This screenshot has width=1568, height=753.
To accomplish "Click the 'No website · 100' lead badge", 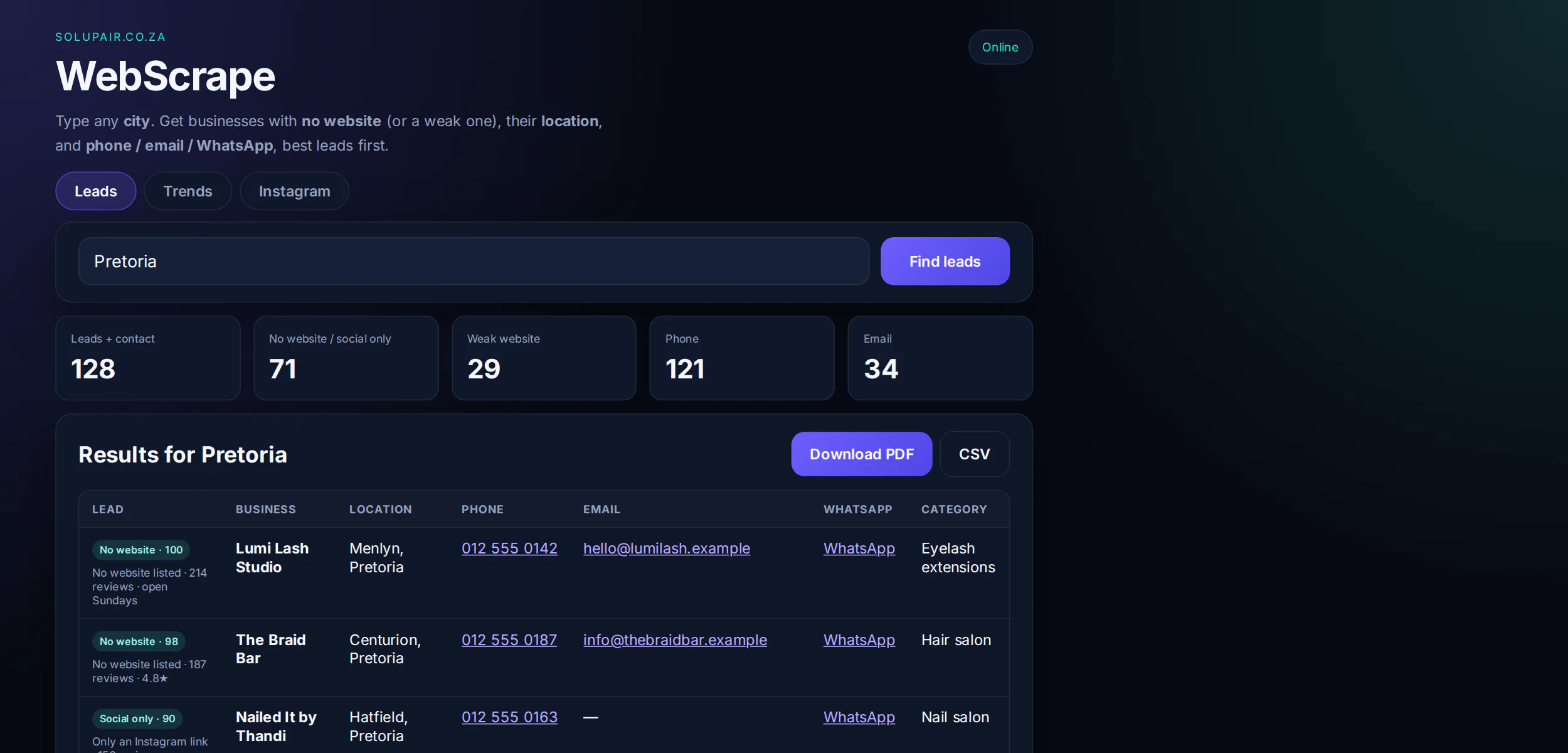I will pos(141,550).
